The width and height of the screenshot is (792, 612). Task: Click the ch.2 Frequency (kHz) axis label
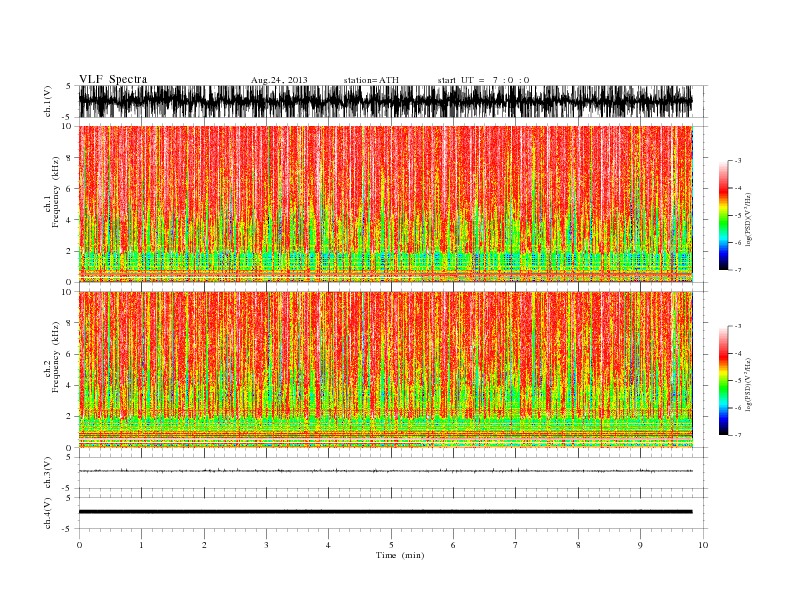pos(52,357)
